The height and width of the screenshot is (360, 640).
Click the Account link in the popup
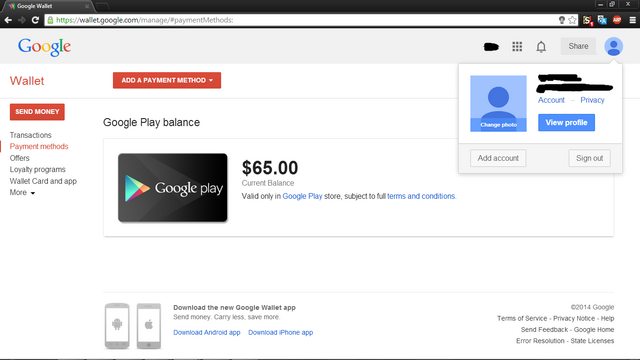coord(551,100)
